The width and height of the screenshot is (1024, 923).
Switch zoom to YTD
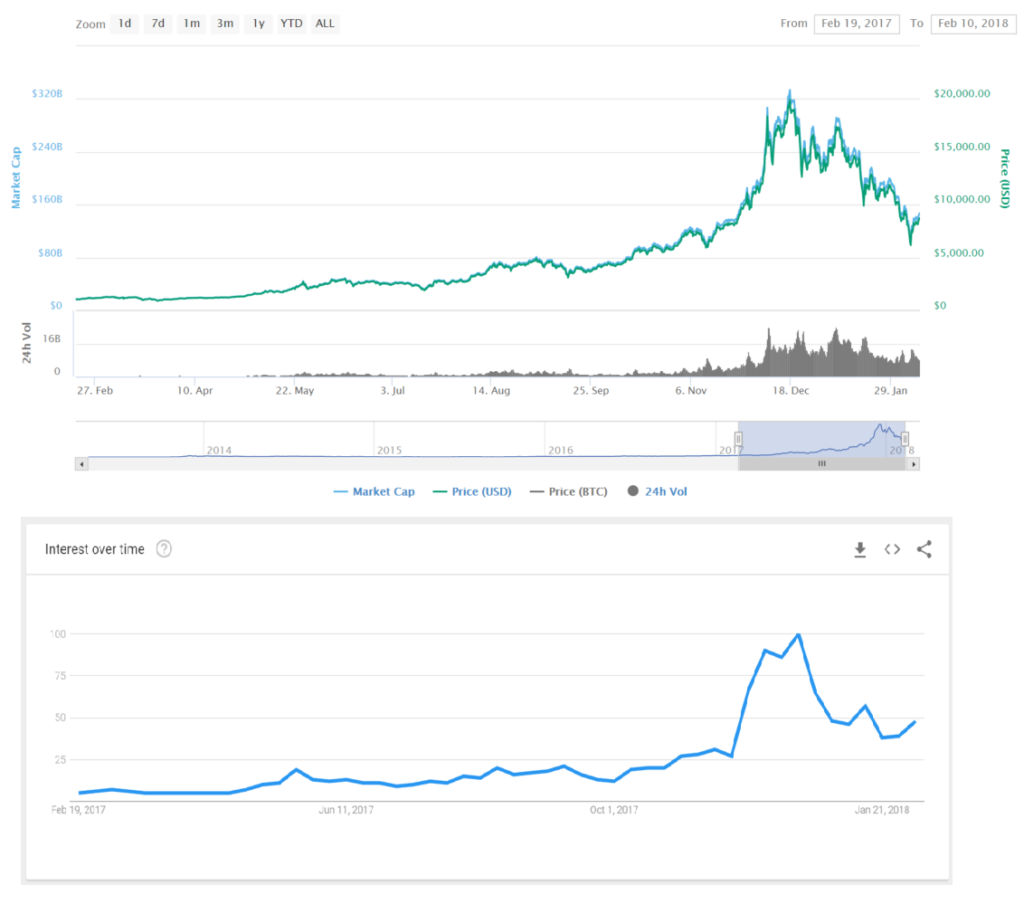[291, 24]
